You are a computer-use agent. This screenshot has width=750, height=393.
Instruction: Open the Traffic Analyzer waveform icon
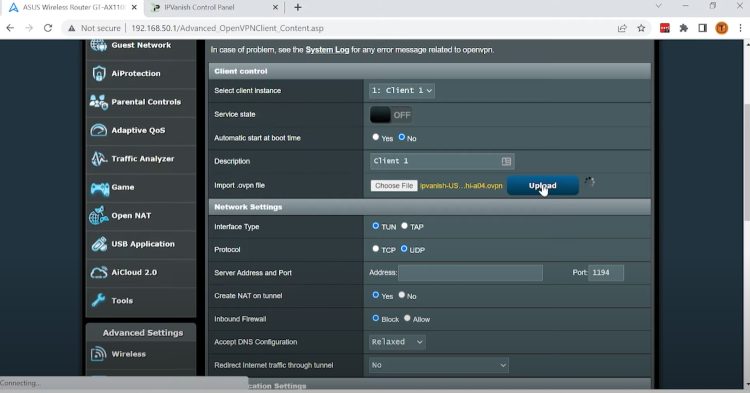click(x=99, y=159)
